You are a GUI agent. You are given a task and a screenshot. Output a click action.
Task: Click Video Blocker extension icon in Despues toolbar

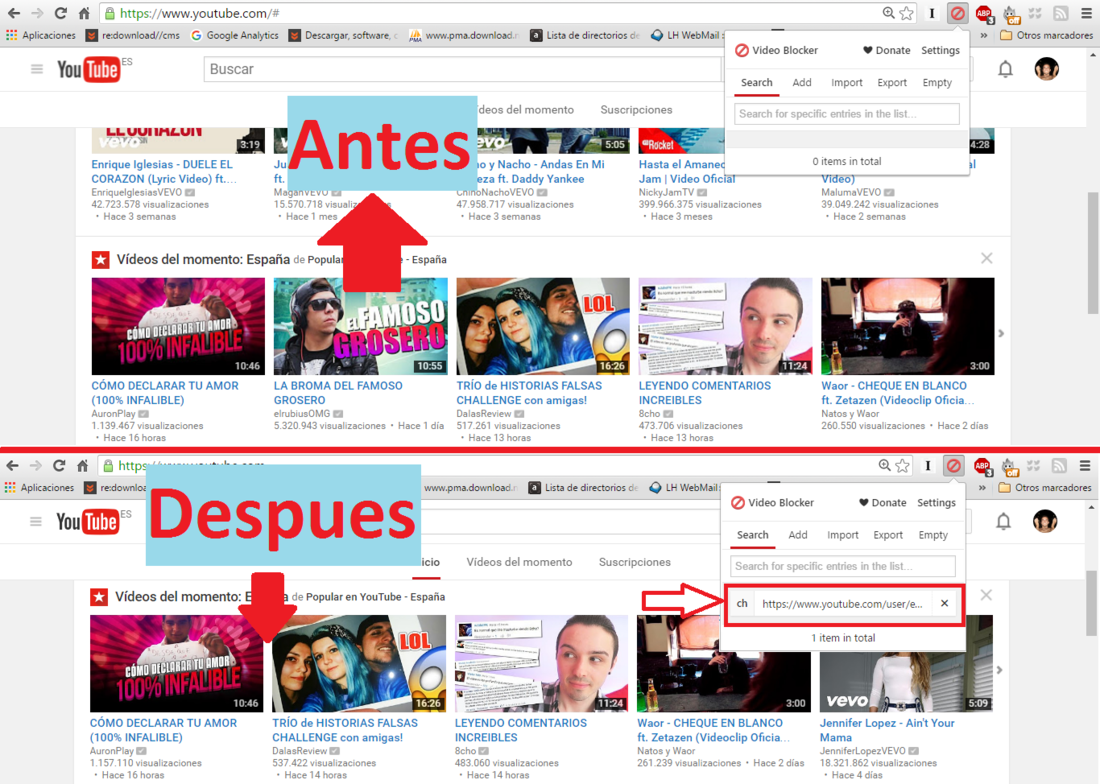pyautogui.click(x=953, y=465)
